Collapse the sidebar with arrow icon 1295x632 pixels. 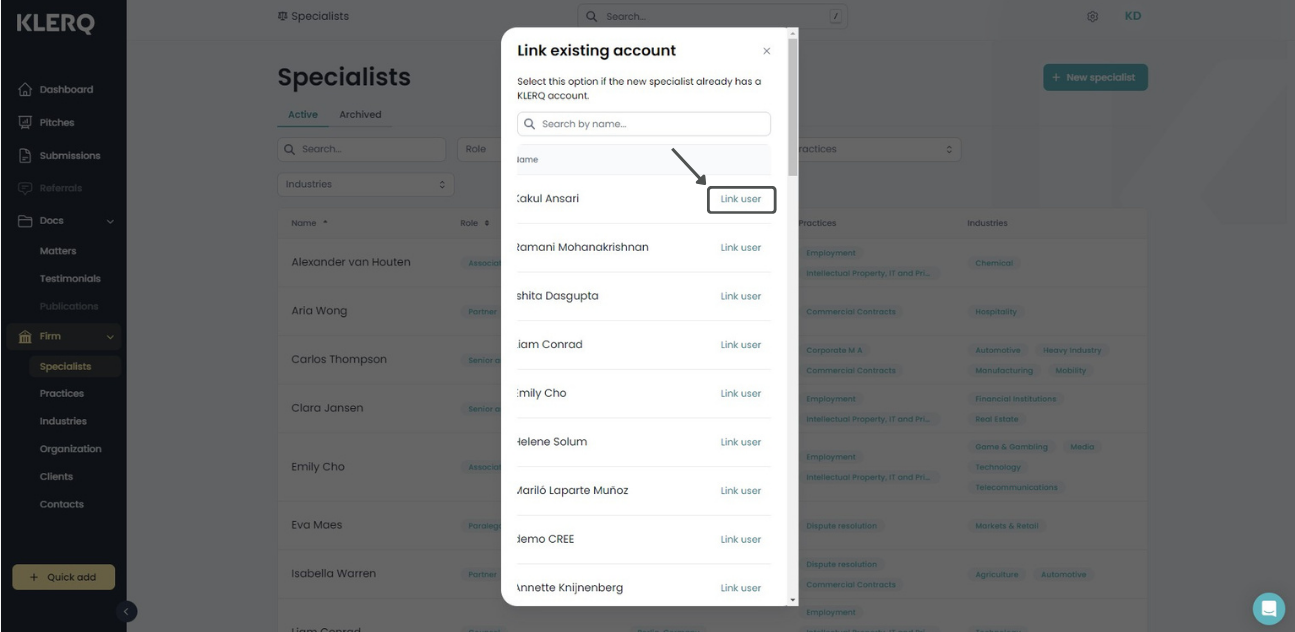[x=126, y=610]
